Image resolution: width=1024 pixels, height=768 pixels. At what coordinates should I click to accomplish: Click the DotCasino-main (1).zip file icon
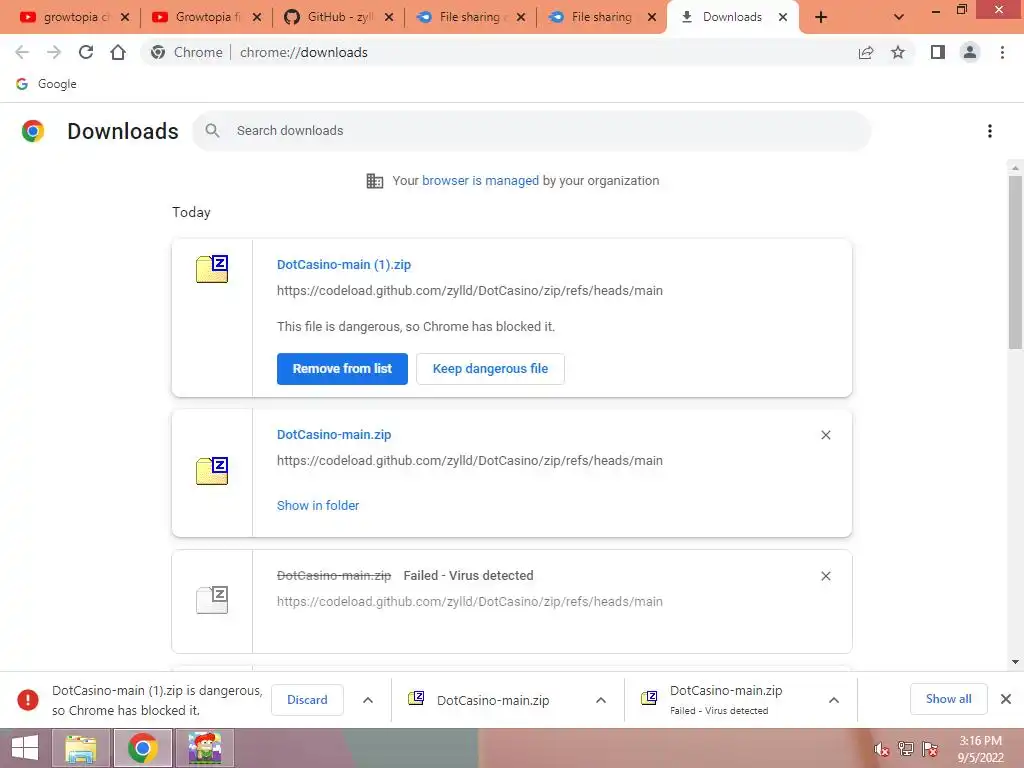click(212, 268)
